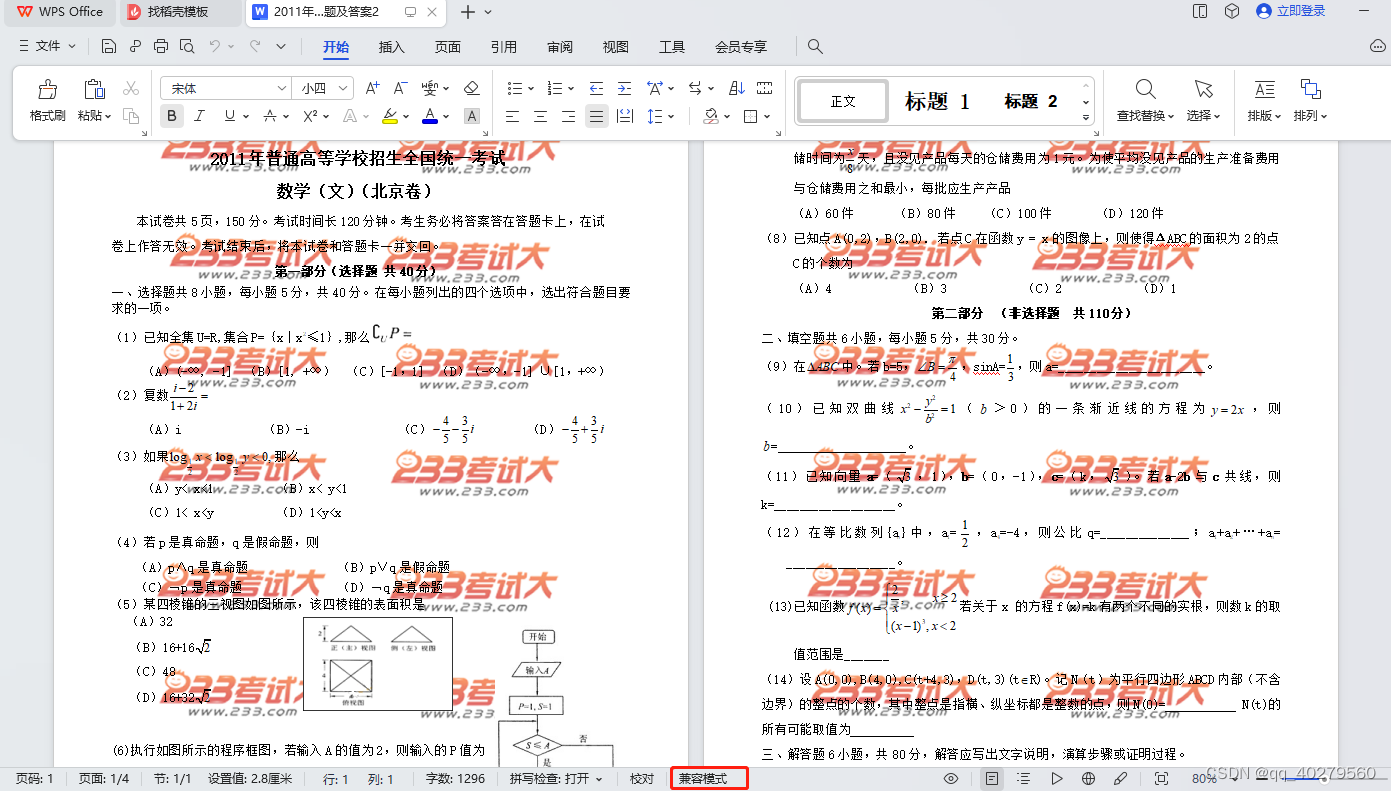
Task: Click the bullet list icon
Action: [513, 87]
